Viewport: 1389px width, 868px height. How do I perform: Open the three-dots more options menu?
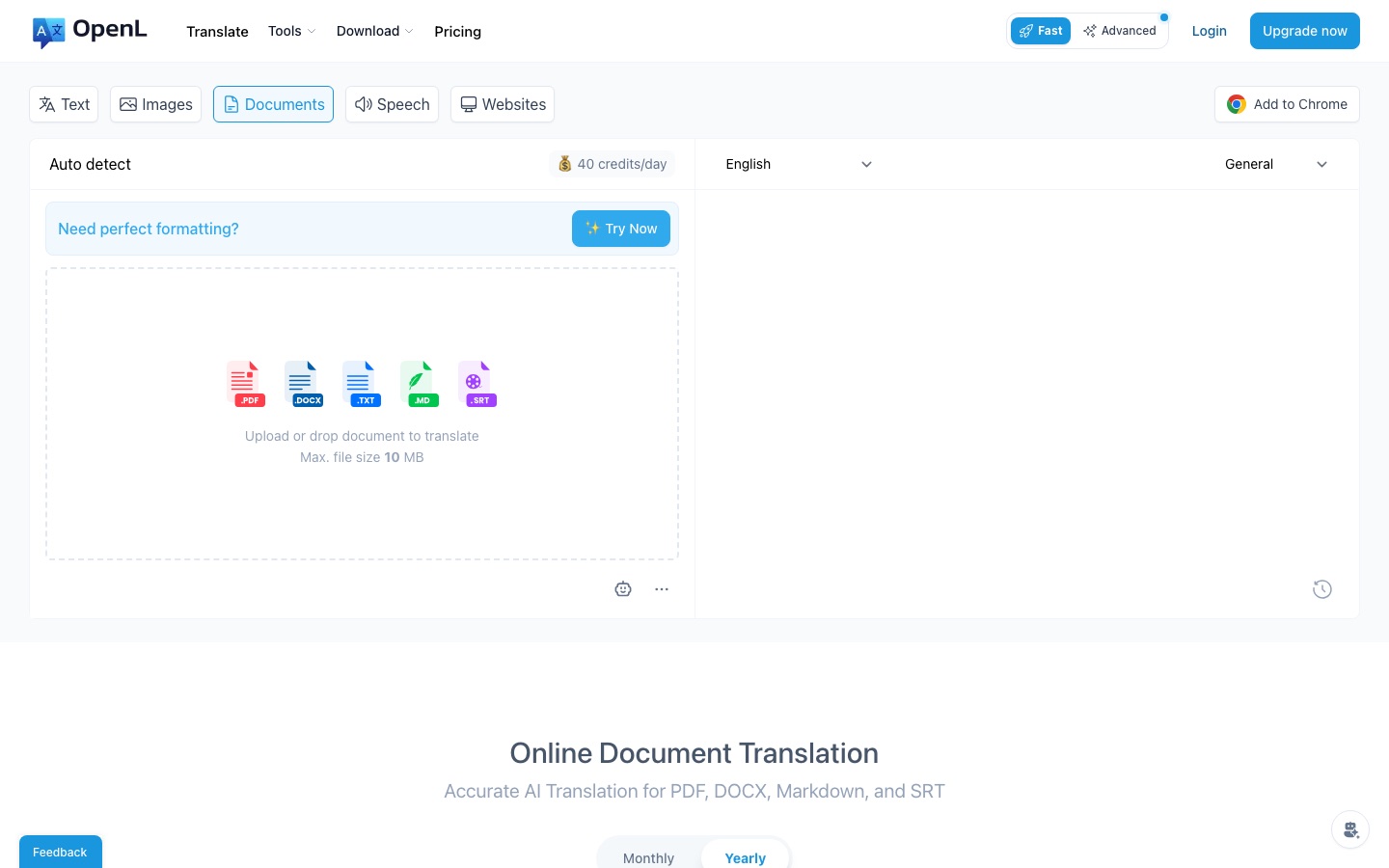(662, 589)
